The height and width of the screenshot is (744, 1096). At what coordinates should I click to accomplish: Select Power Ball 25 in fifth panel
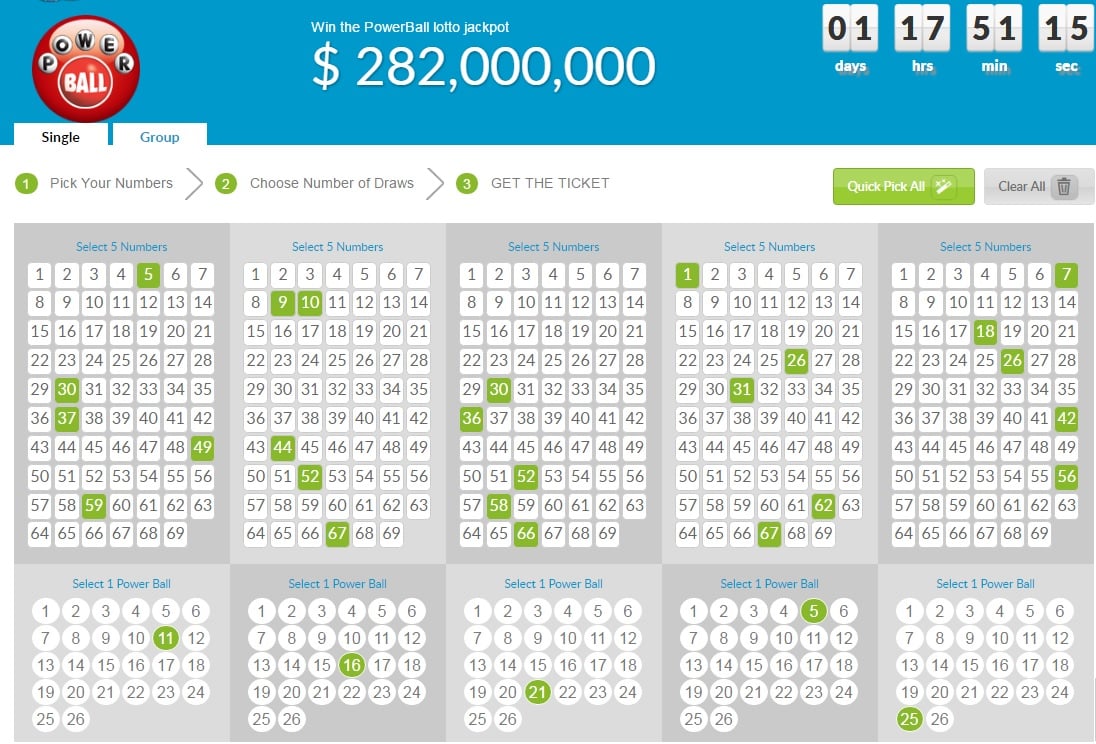pyautogui.click(x=909, y=719)
